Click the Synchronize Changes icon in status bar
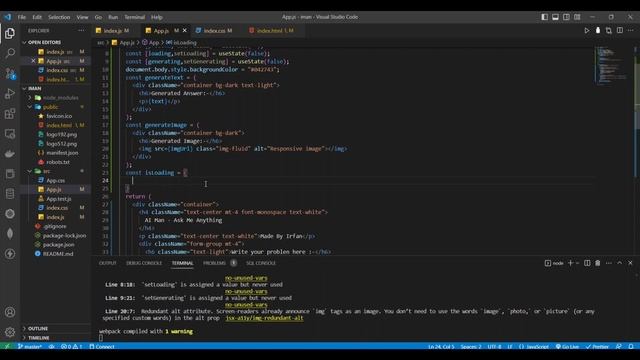640x360 pixels. [x=51, y=347]
